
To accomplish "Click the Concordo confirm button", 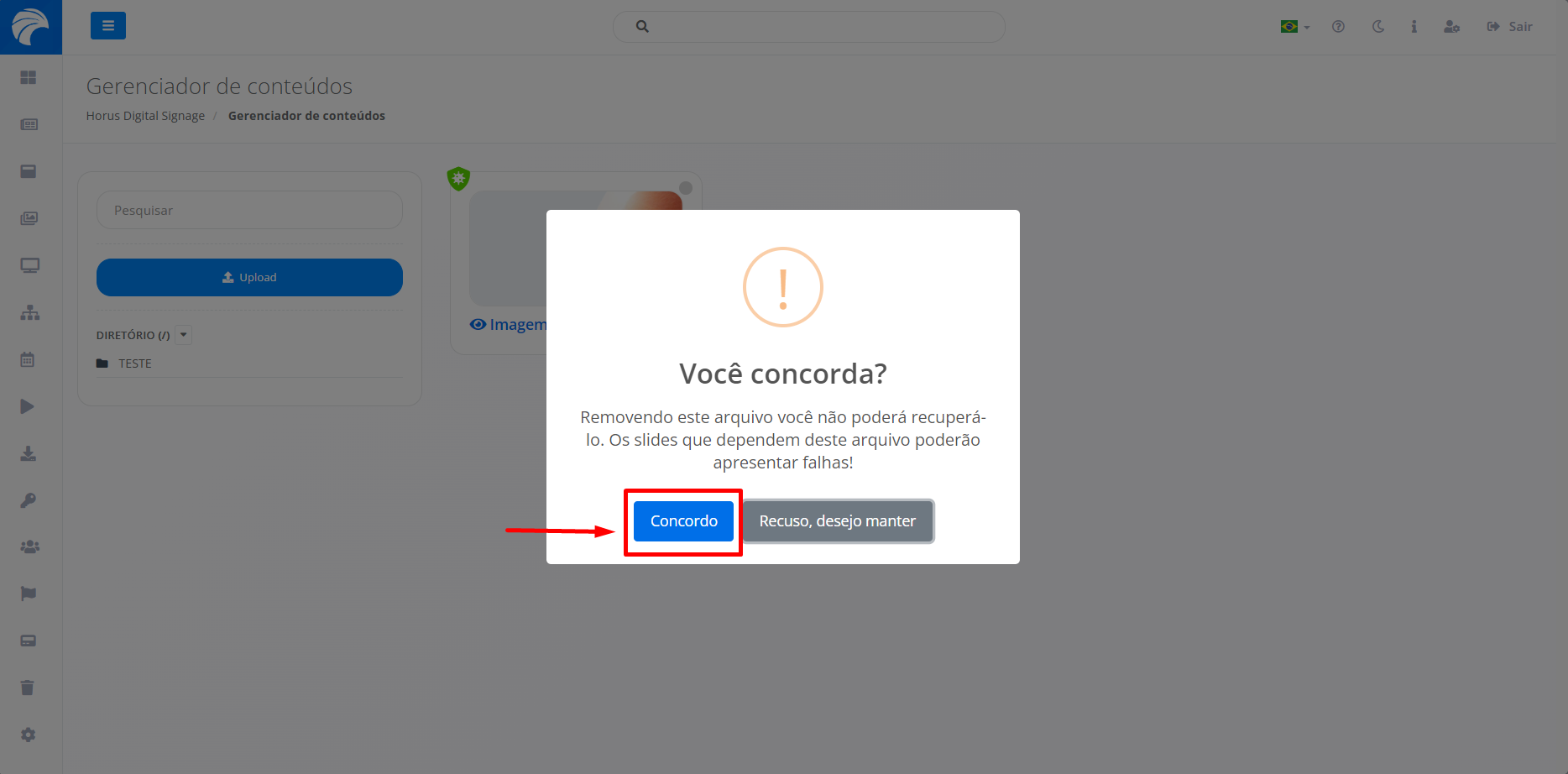I will pos(683,521).
